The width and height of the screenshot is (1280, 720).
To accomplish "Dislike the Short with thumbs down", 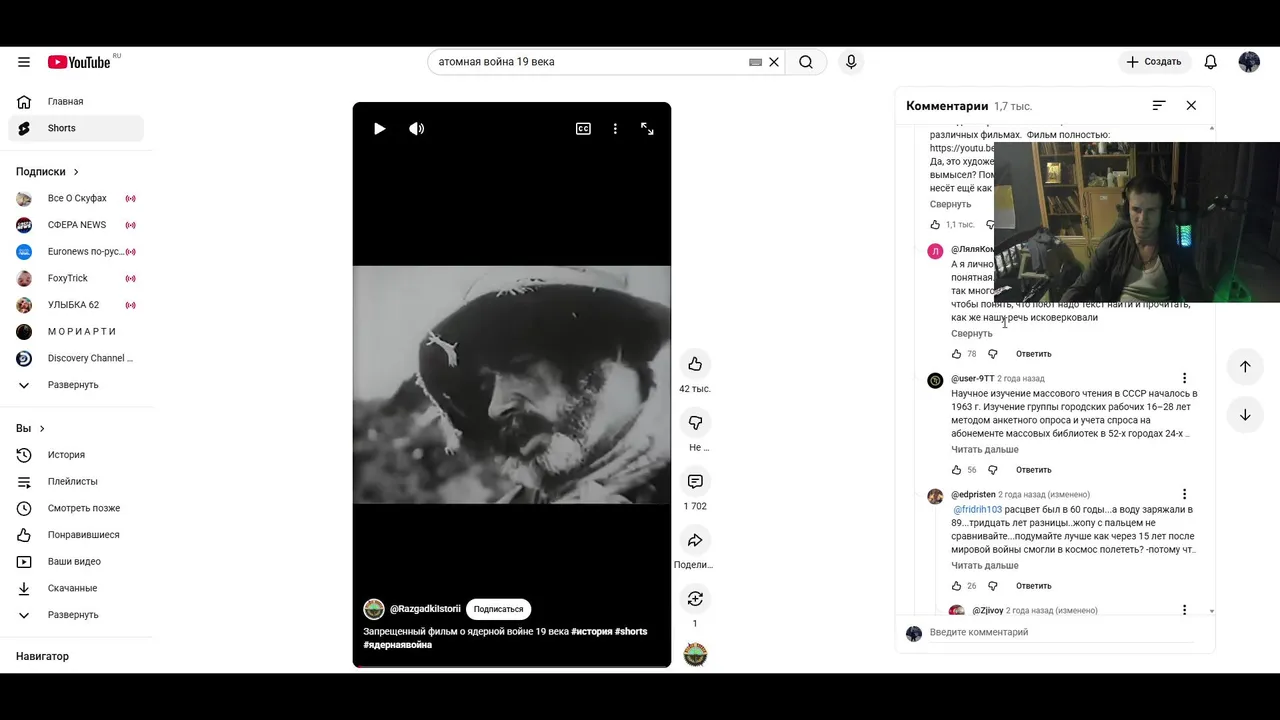I will 695,423.
